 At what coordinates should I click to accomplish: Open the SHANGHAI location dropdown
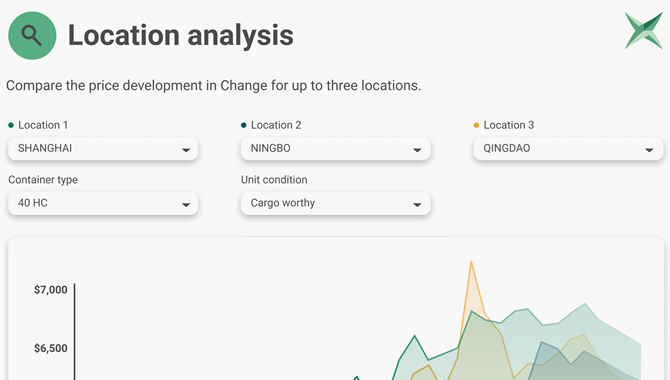pos(103,148)
